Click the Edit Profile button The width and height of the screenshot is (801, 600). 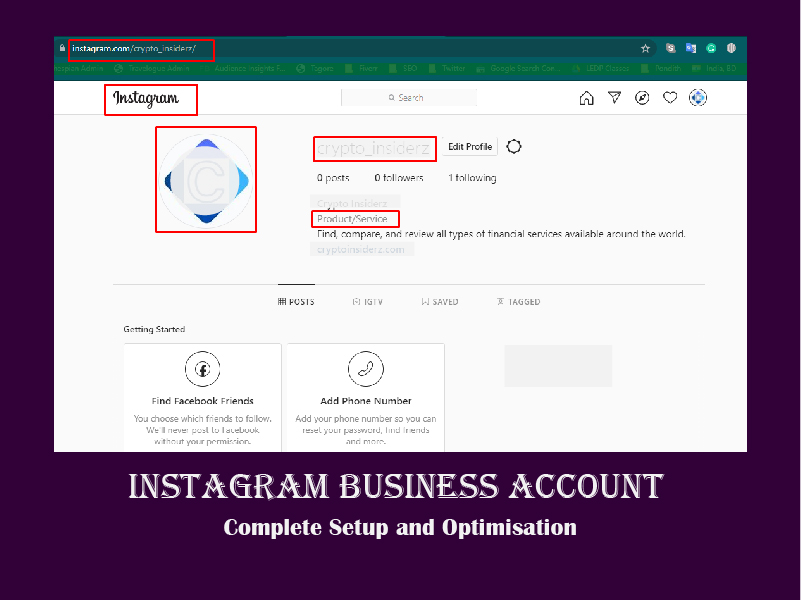pyautogui.click(x=470, y=147)
